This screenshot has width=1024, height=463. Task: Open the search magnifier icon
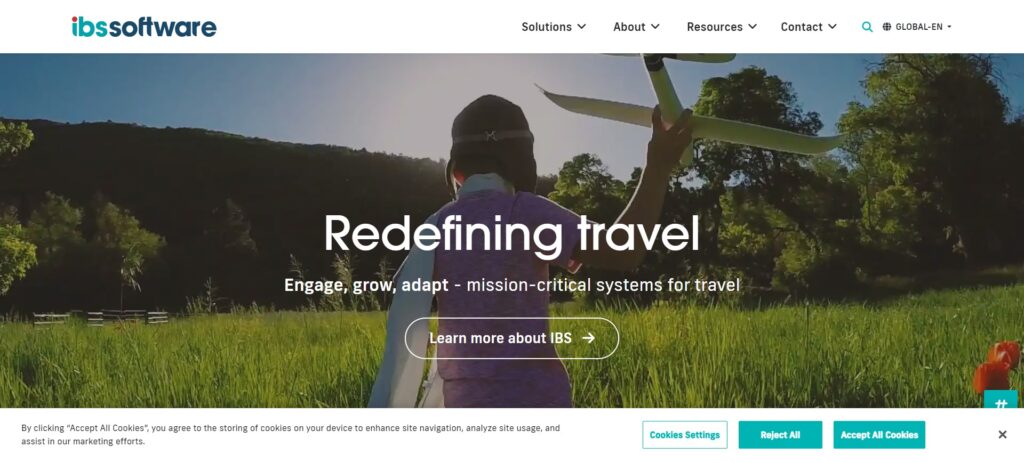867,27
